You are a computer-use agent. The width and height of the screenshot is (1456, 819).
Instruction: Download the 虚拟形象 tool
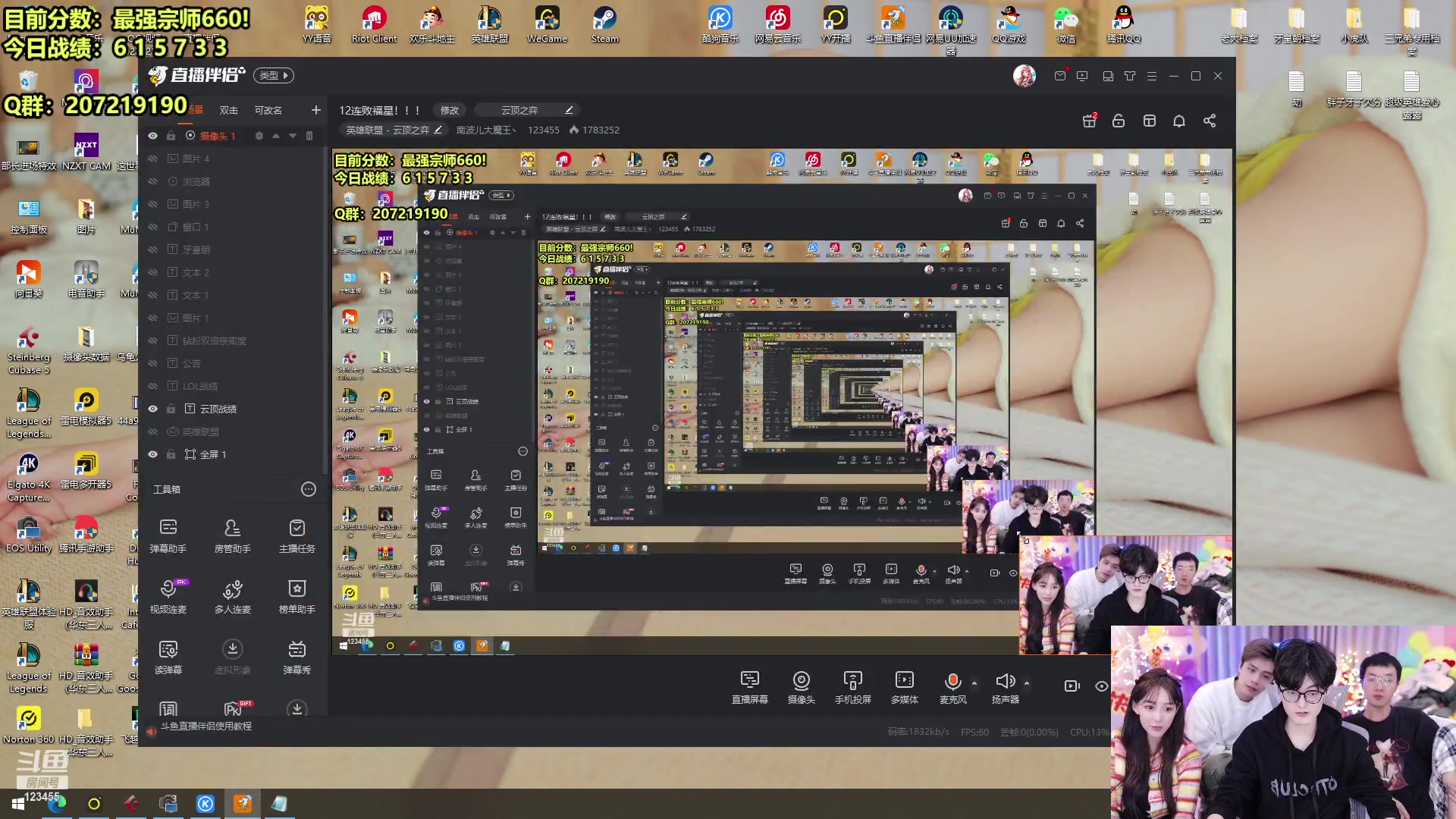point(233,657)
